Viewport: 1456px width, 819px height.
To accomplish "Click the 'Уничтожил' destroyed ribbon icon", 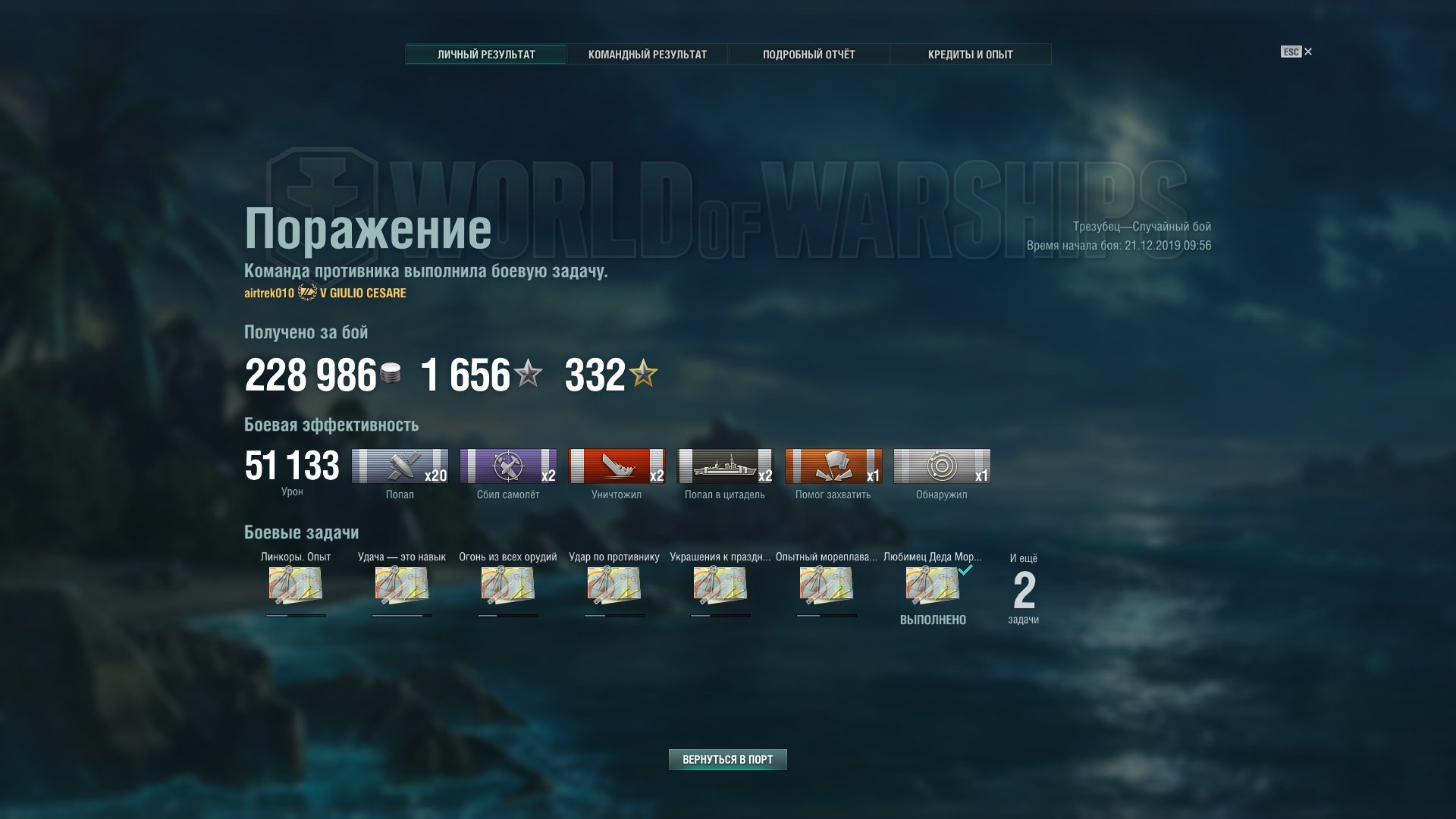I will pos(617,466).
